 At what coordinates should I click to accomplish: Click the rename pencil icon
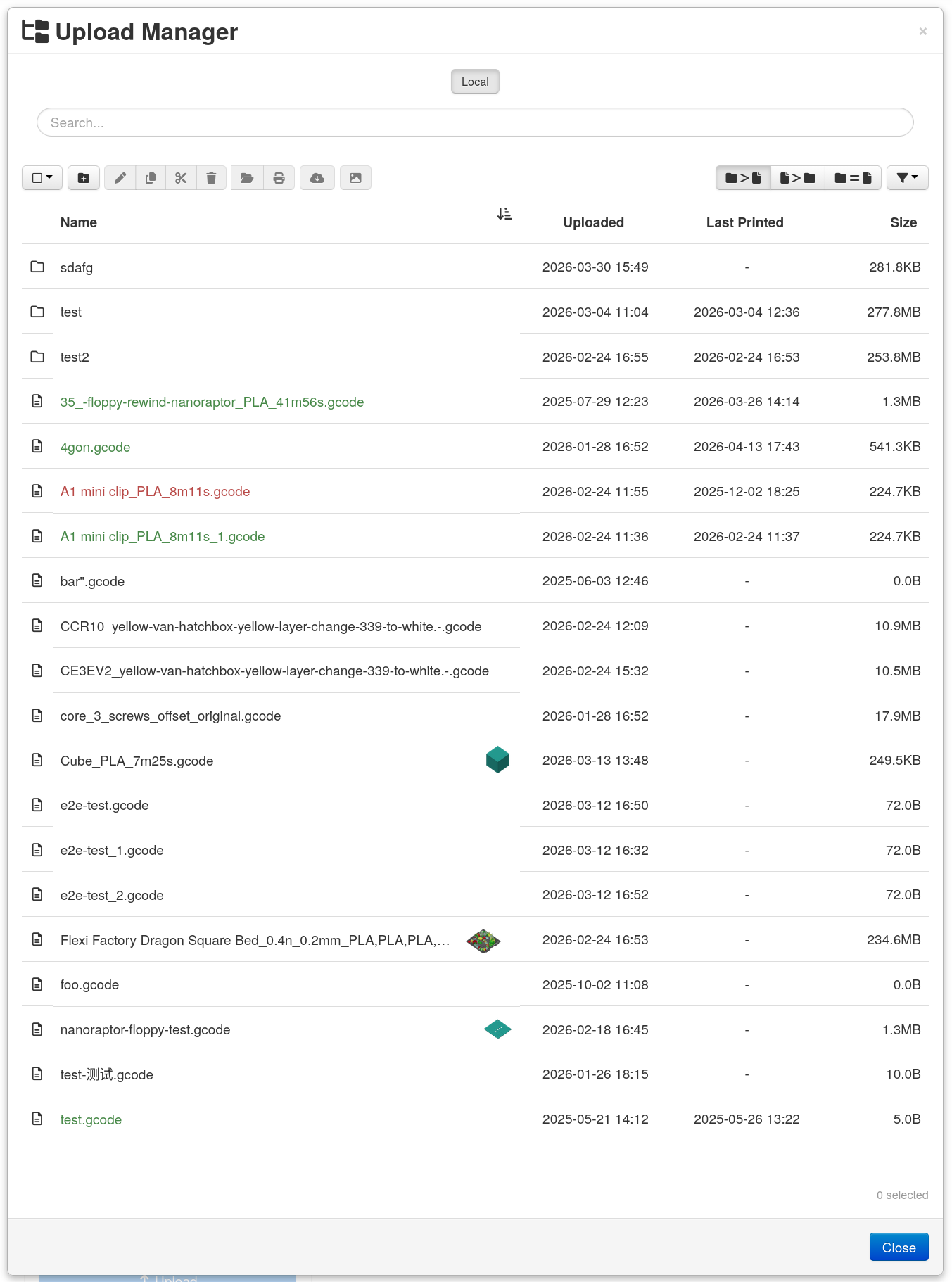point(120,178)
